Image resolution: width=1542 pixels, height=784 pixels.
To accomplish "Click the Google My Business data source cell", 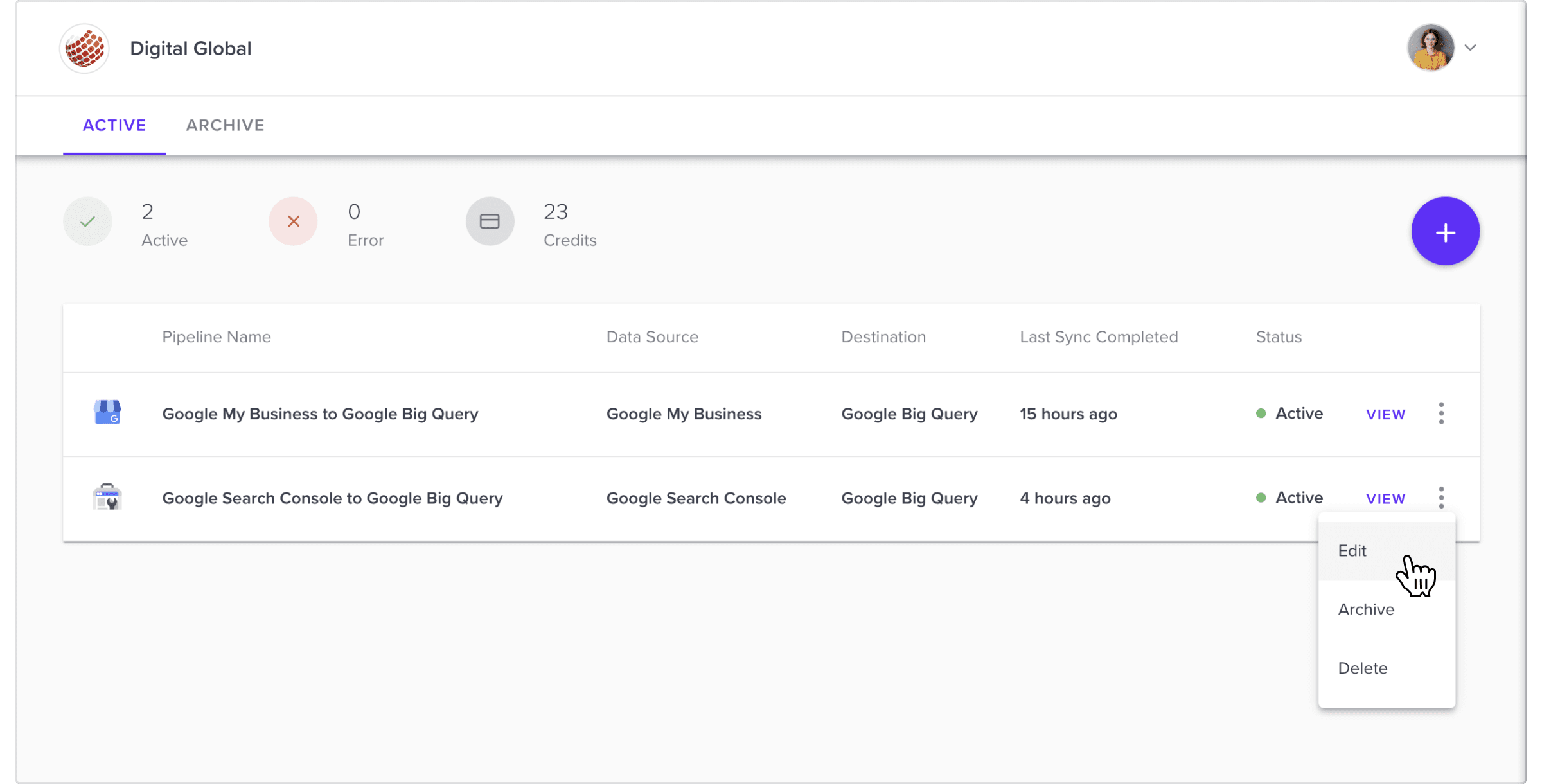I will click(684, 414).
